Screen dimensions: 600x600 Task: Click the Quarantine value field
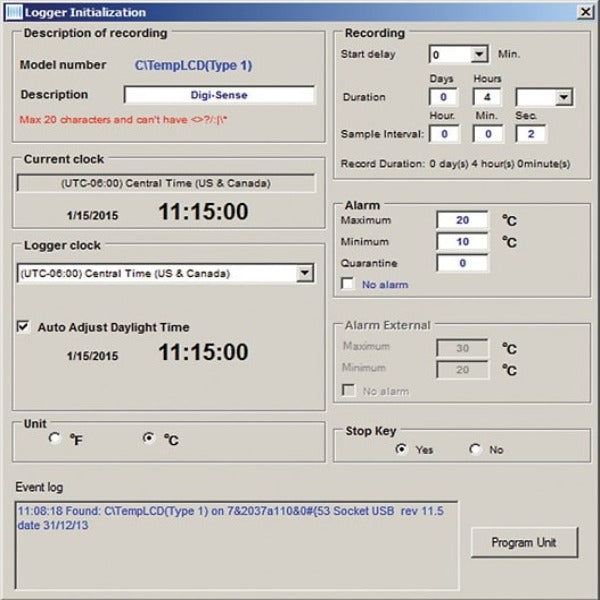point(462,264)
